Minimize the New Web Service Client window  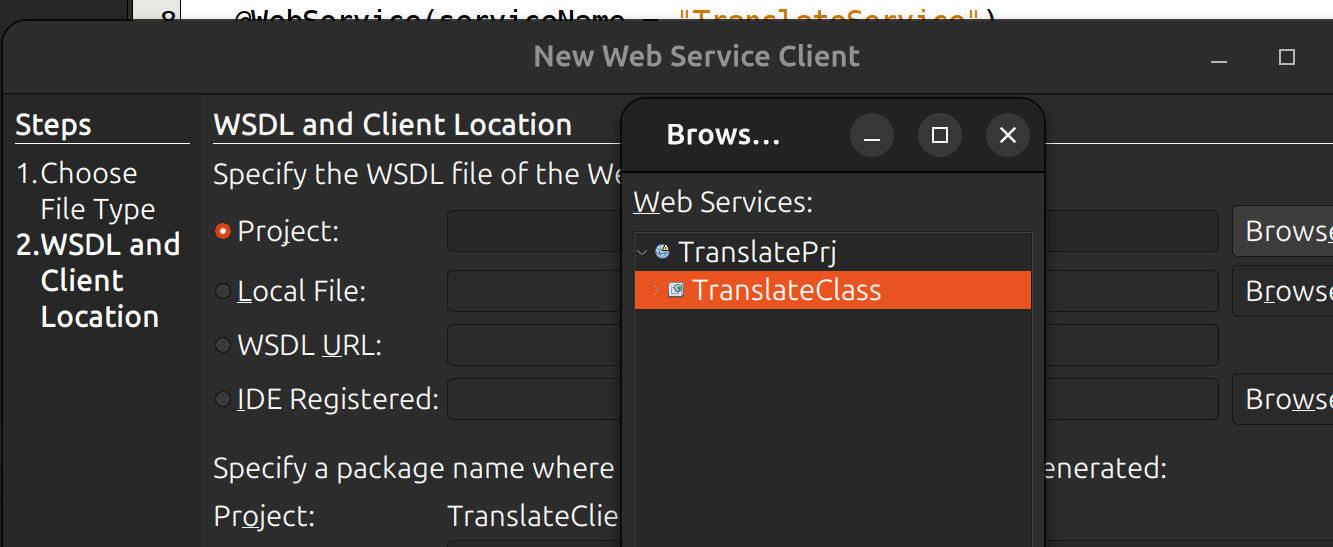coord(1218,58)
